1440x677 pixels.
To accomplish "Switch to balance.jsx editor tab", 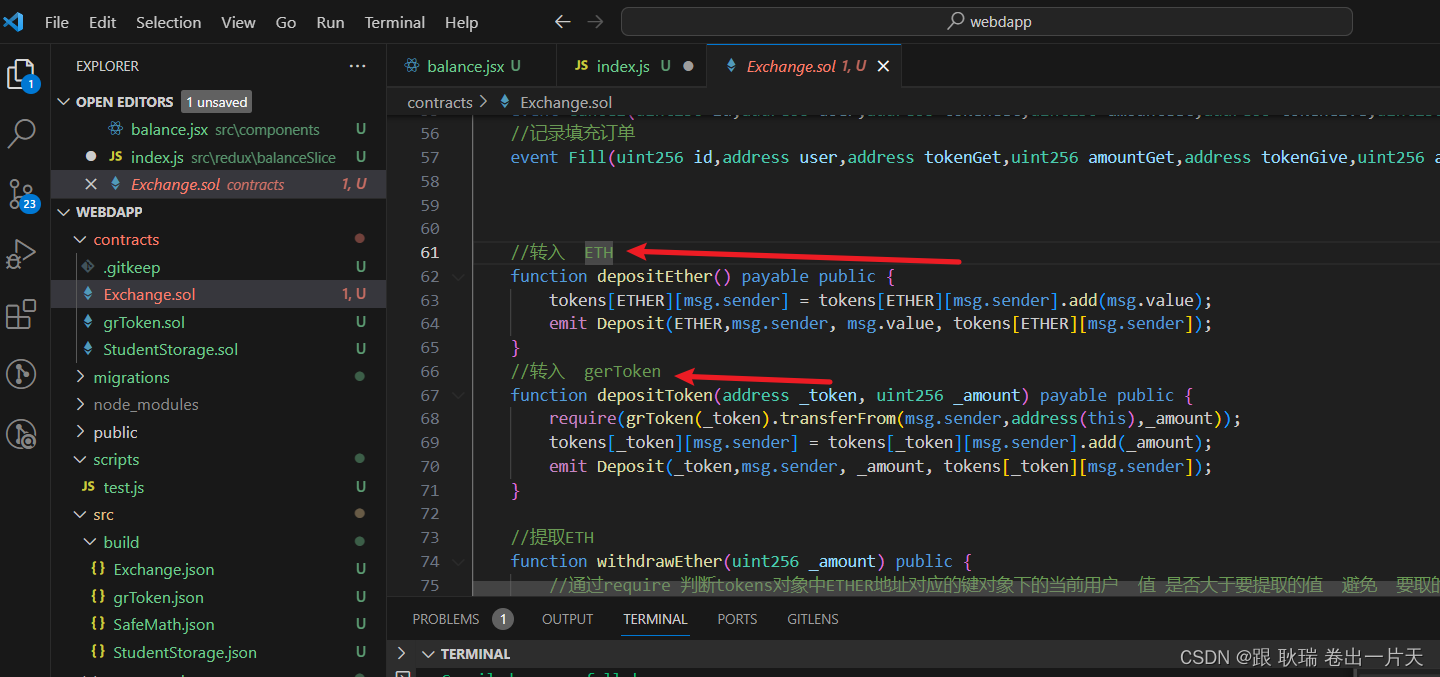I will click(471, 66).
